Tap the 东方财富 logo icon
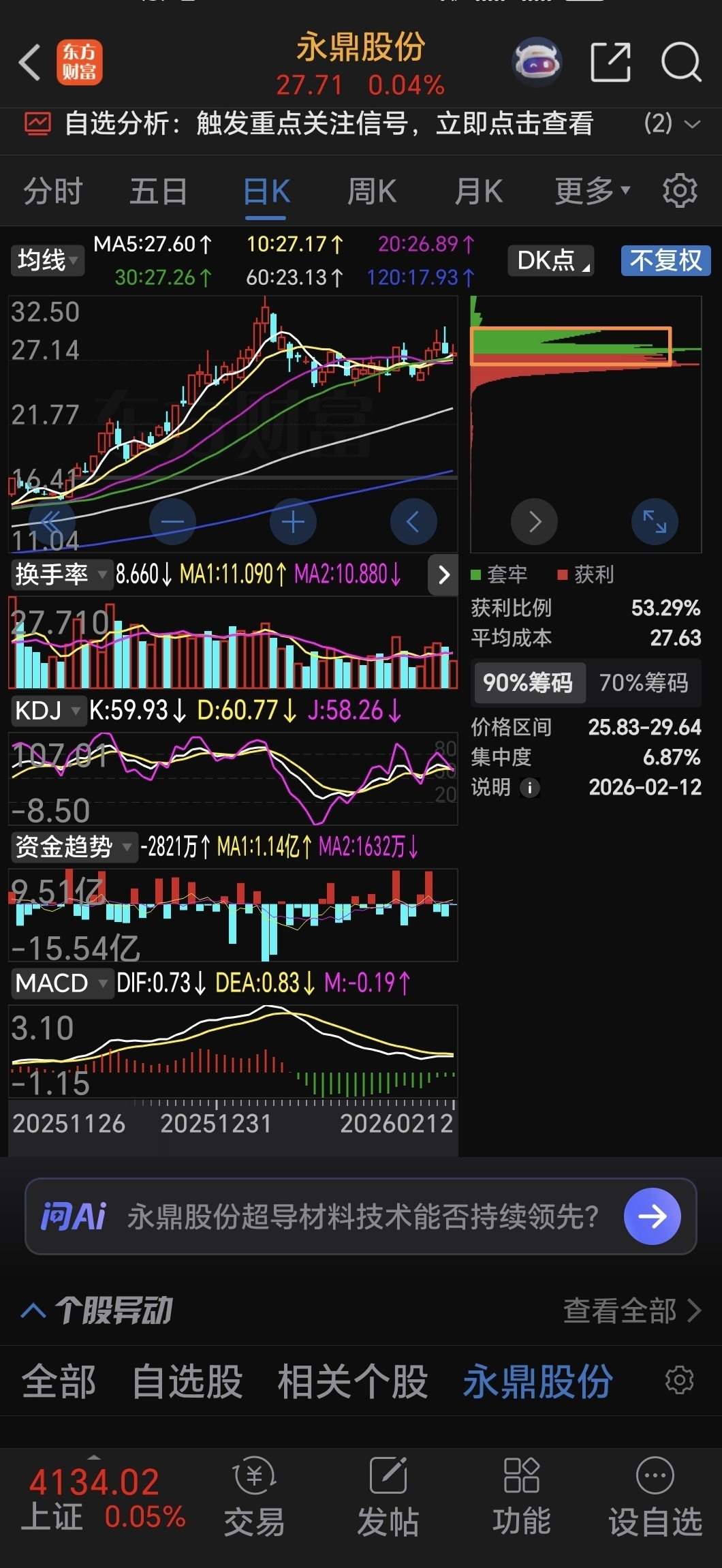 coord(80,62)
